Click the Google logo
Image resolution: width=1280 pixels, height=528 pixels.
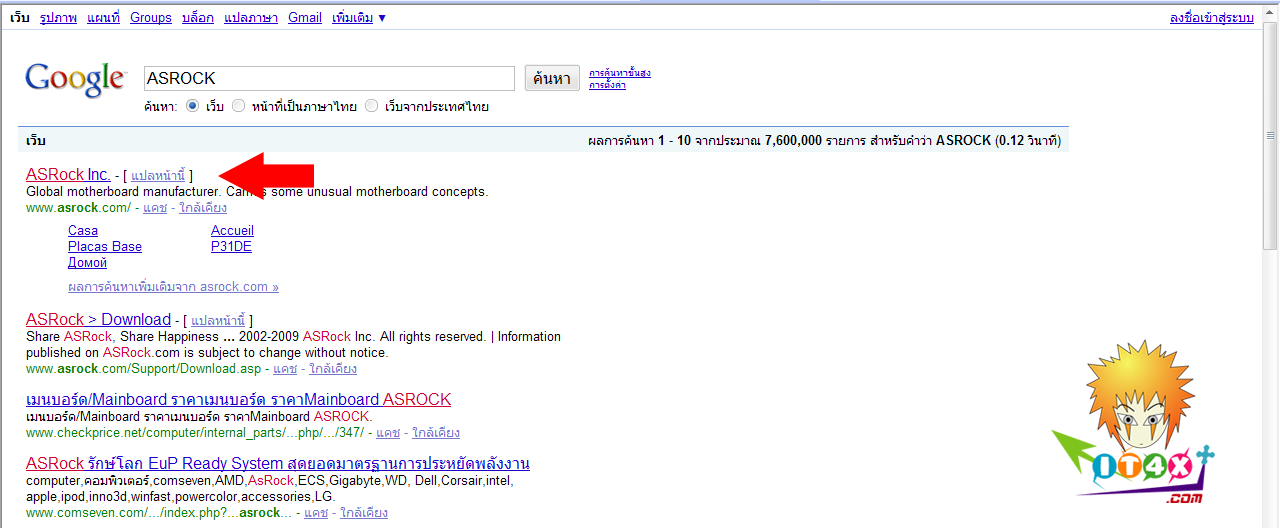(x=76, y=79)
